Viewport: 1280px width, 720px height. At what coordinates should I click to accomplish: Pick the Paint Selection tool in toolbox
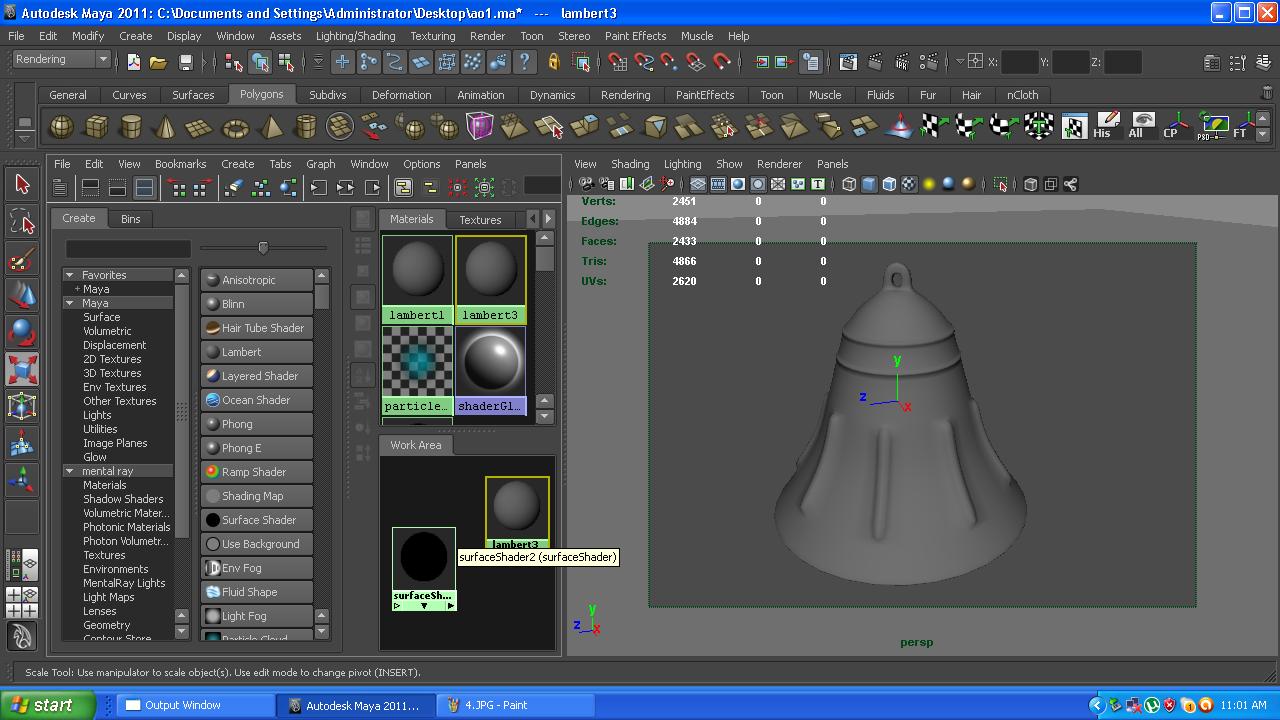pyautogui.click(x=22, y=261)
